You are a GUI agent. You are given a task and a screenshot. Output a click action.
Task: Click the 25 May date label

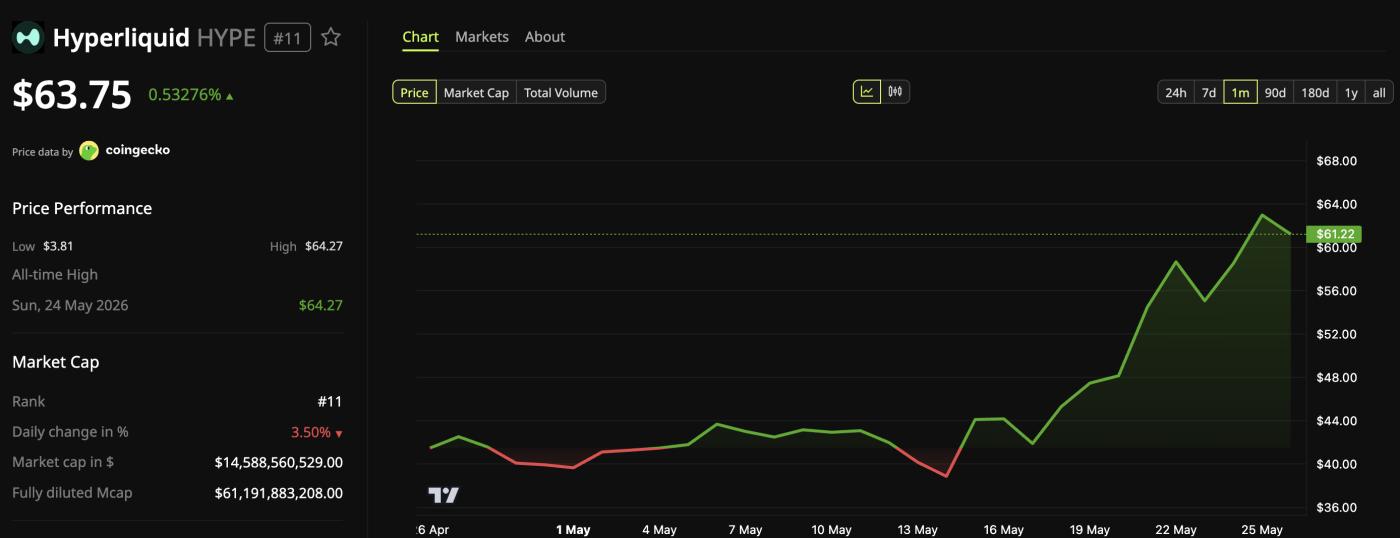(1262, 530)
